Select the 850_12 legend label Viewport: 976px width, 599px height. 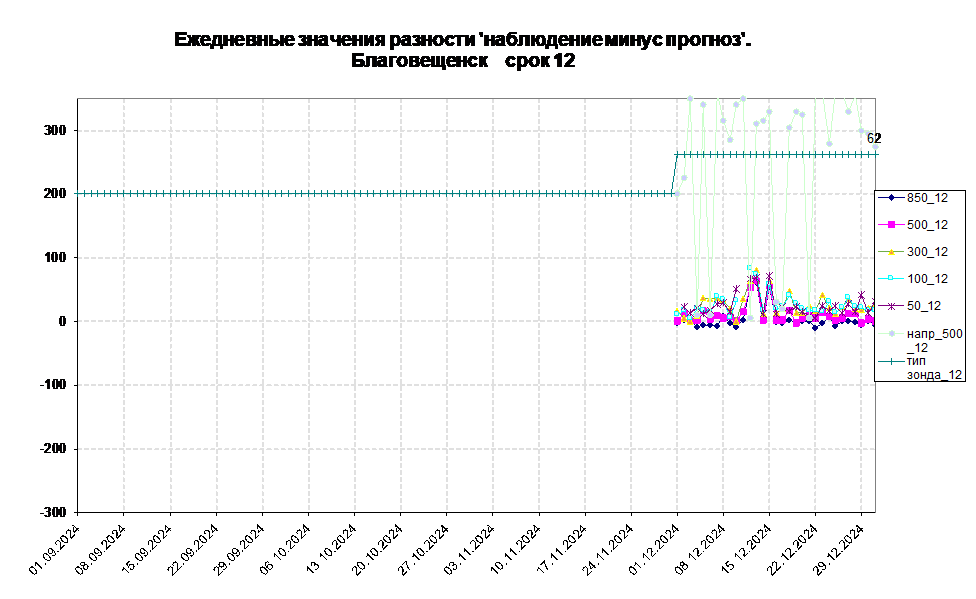coord(927,197)
